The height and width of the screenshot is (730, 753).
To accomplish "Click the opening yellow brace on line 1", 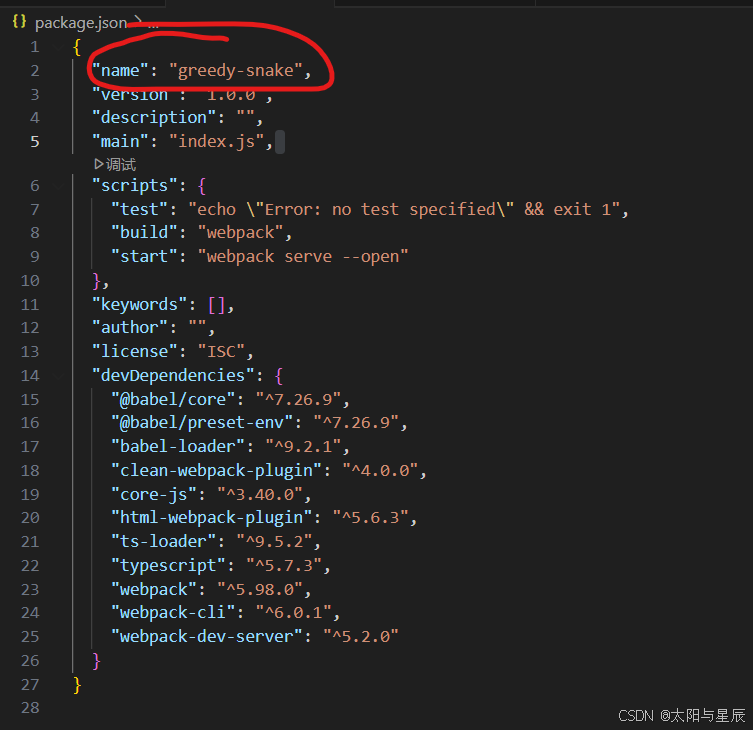I will [x=77, y=48].
